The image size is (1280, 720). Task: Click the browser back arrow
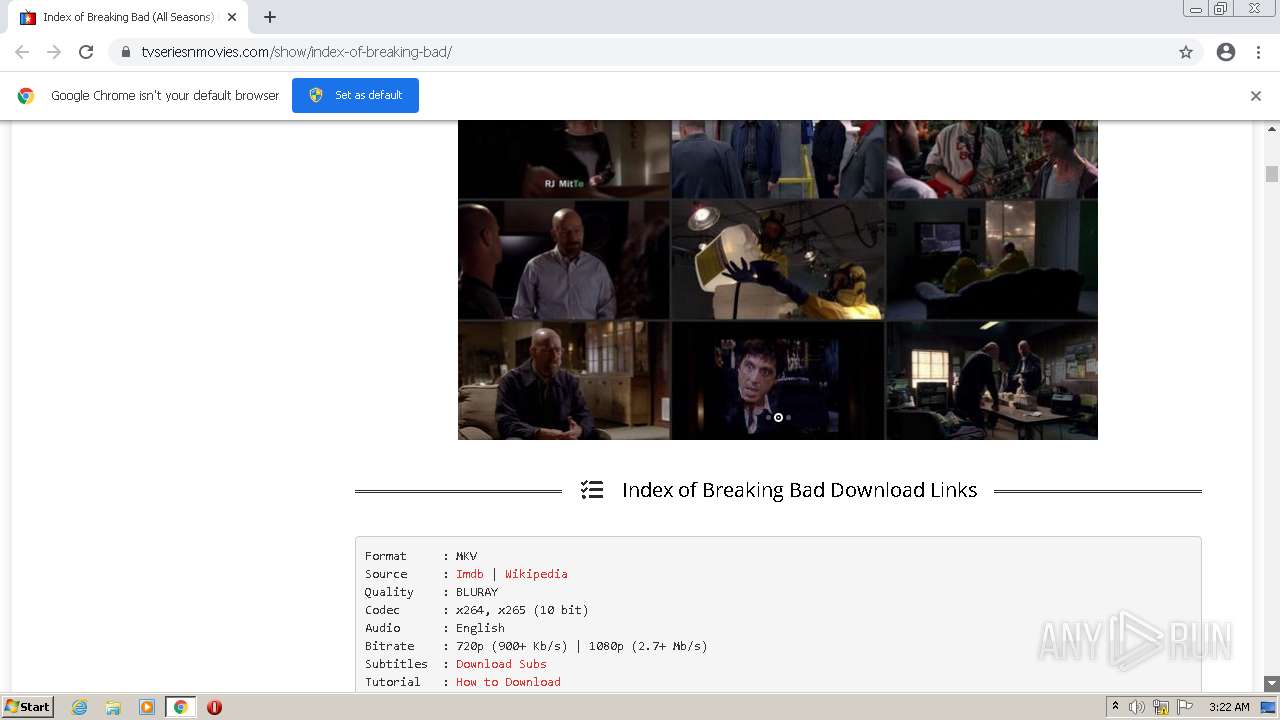(x=22, y=52)
